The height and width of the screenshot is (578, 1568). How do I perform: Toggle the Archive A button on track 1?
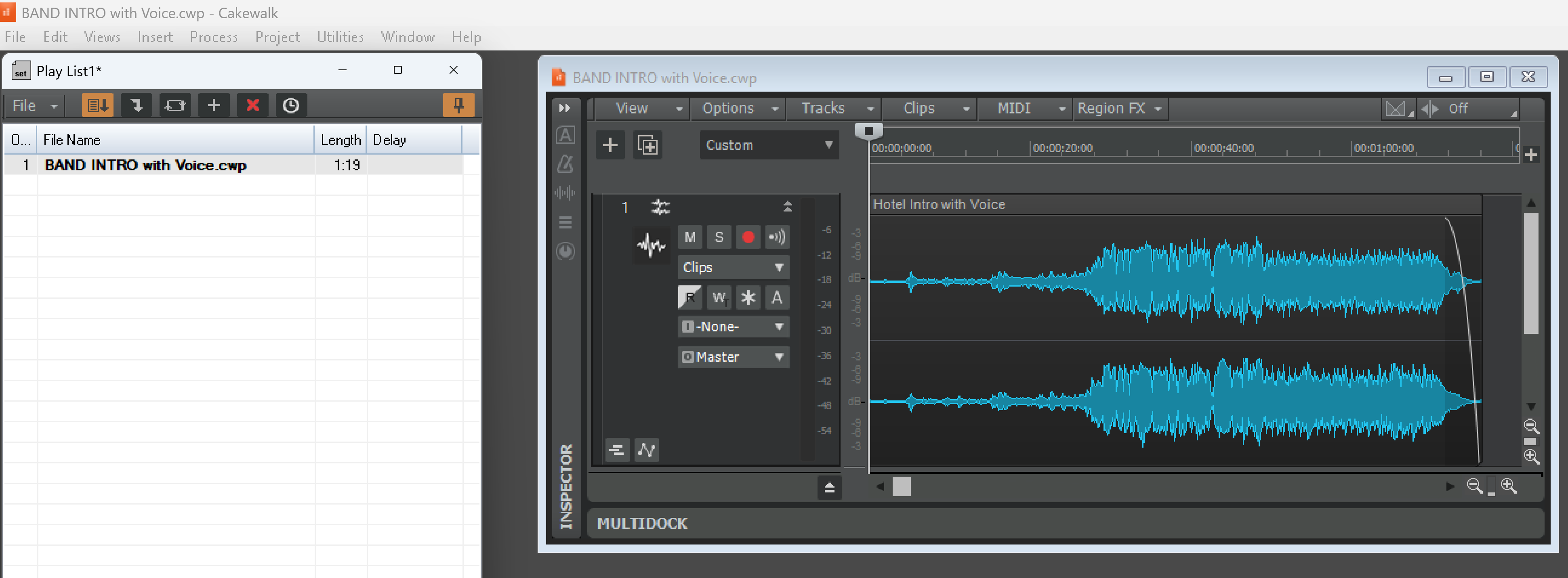click(777, 297)
